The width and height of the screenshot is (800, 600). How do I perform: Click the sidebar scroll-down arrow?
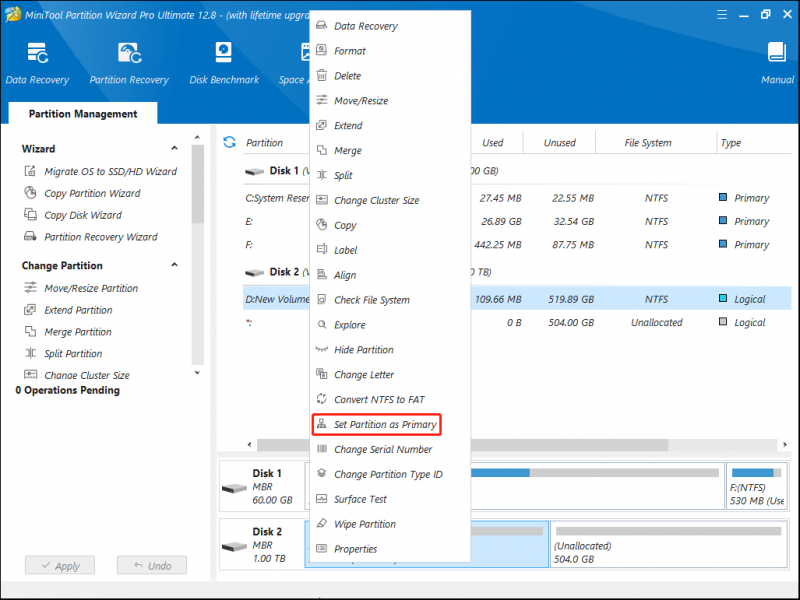coord(197,373)
